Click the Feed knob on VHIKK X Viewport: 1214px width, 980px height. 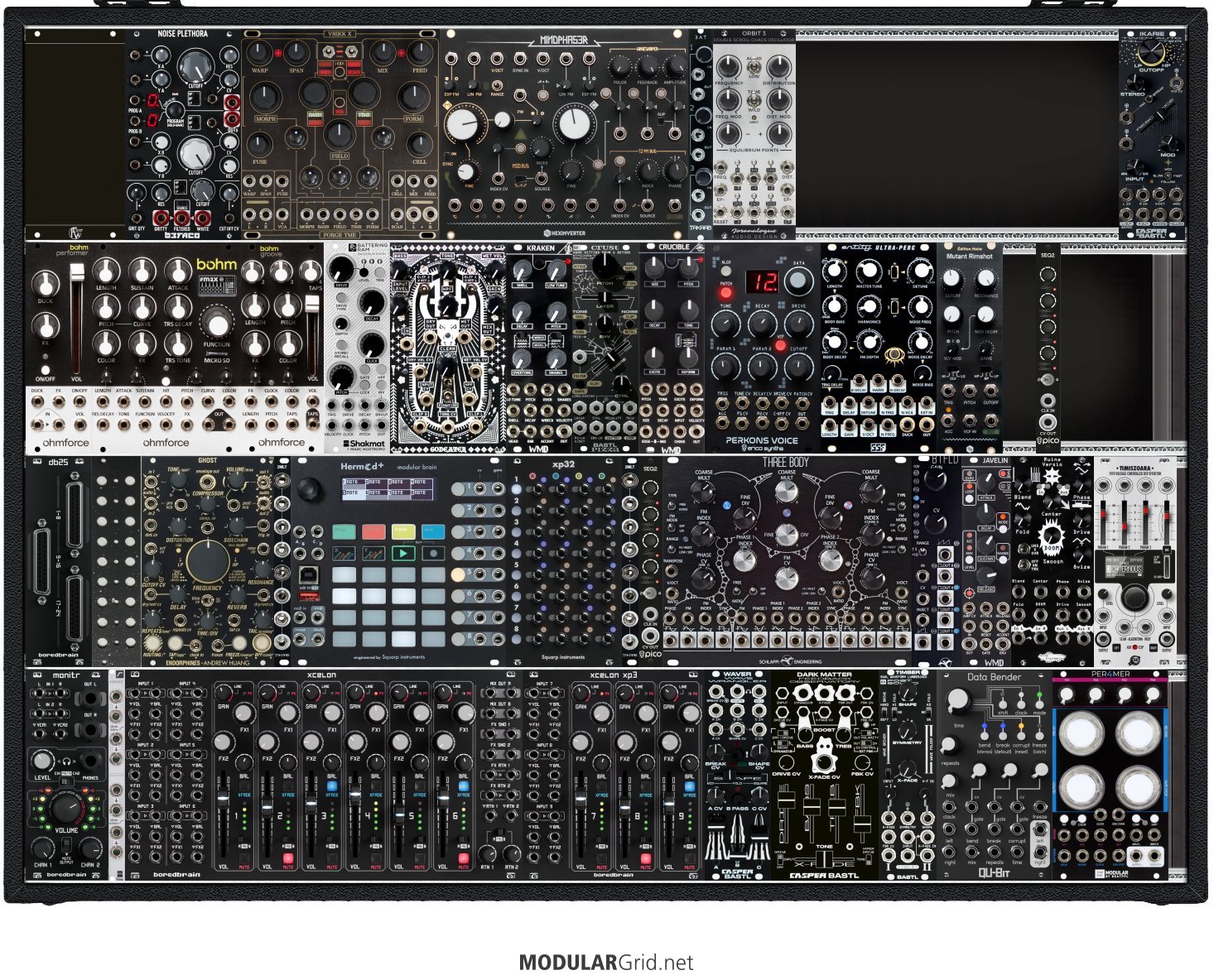[420, 53]
